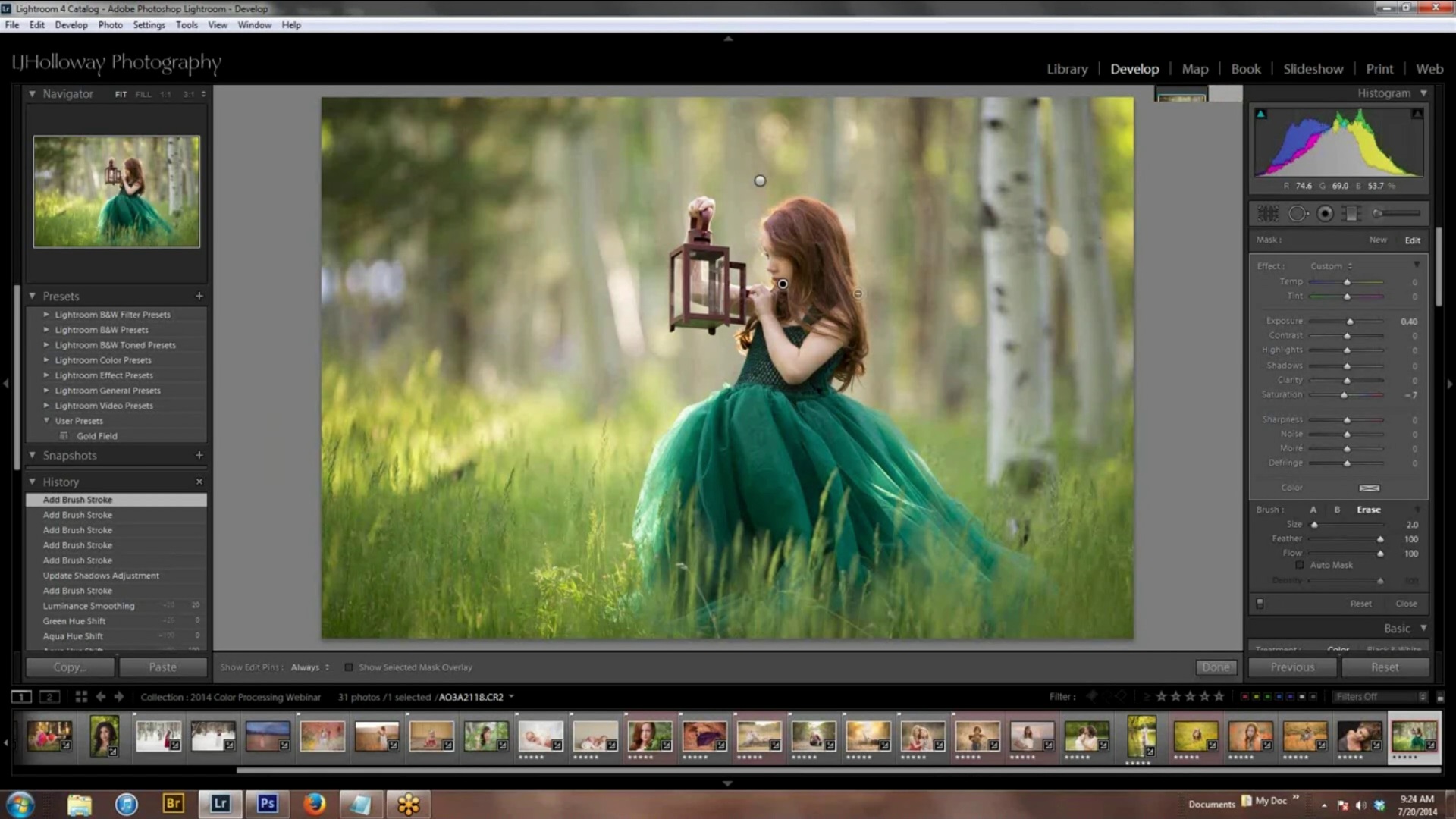Toggle highlight clipping indicator in histogram
Screen dimensions: 1456x819
click(x=1417, y=114)
